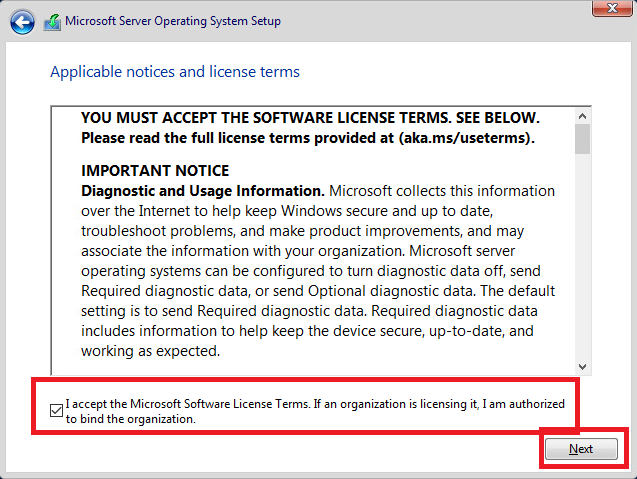
Task: Click the 'to bind the organization.' text
Action: (130, 419)
